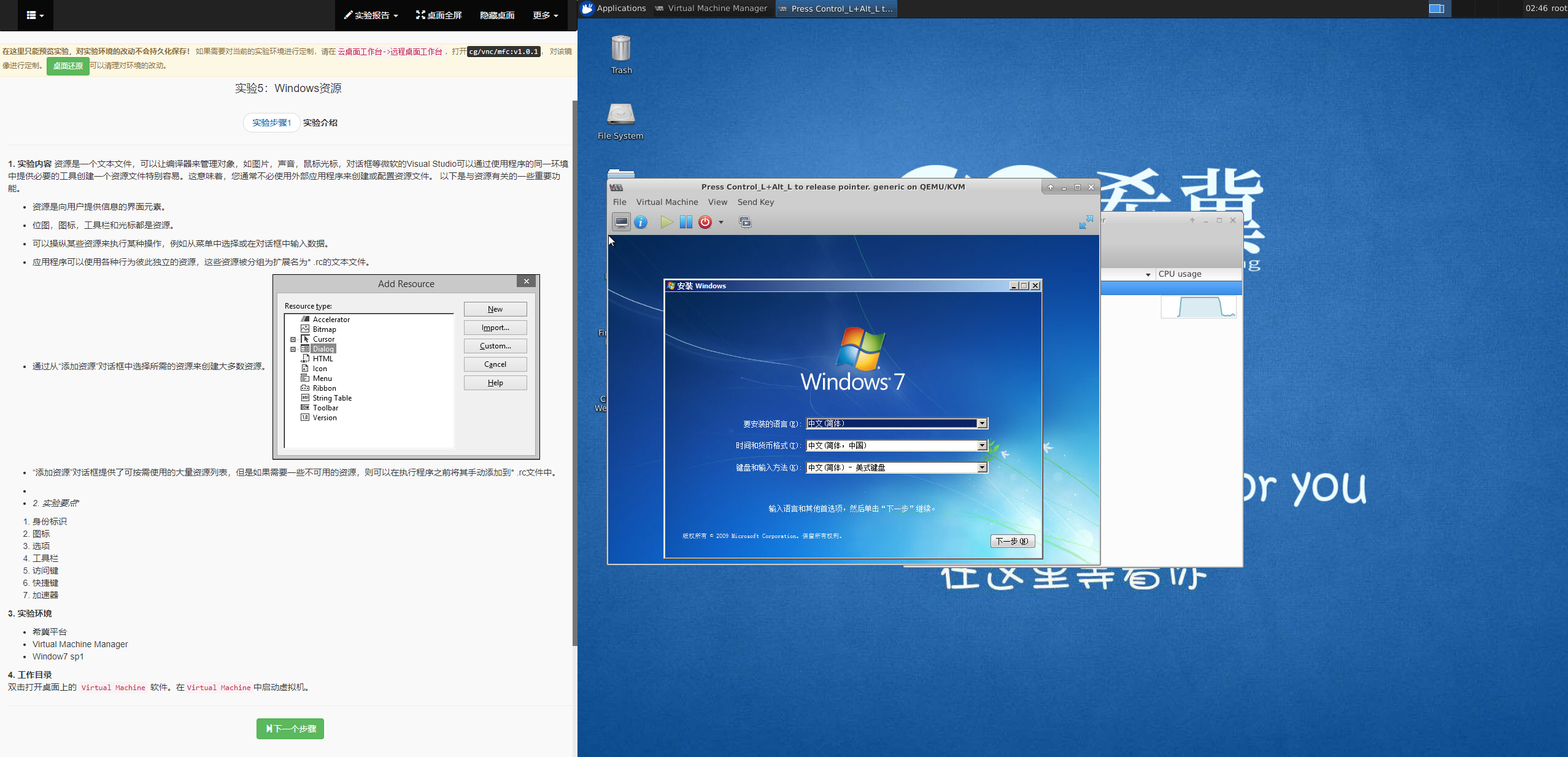This screenshot has height=757, width=1568.
Task: Click 隐藏桌面 in the top bar
Action: pyautogui.click(x=497, y=15)
